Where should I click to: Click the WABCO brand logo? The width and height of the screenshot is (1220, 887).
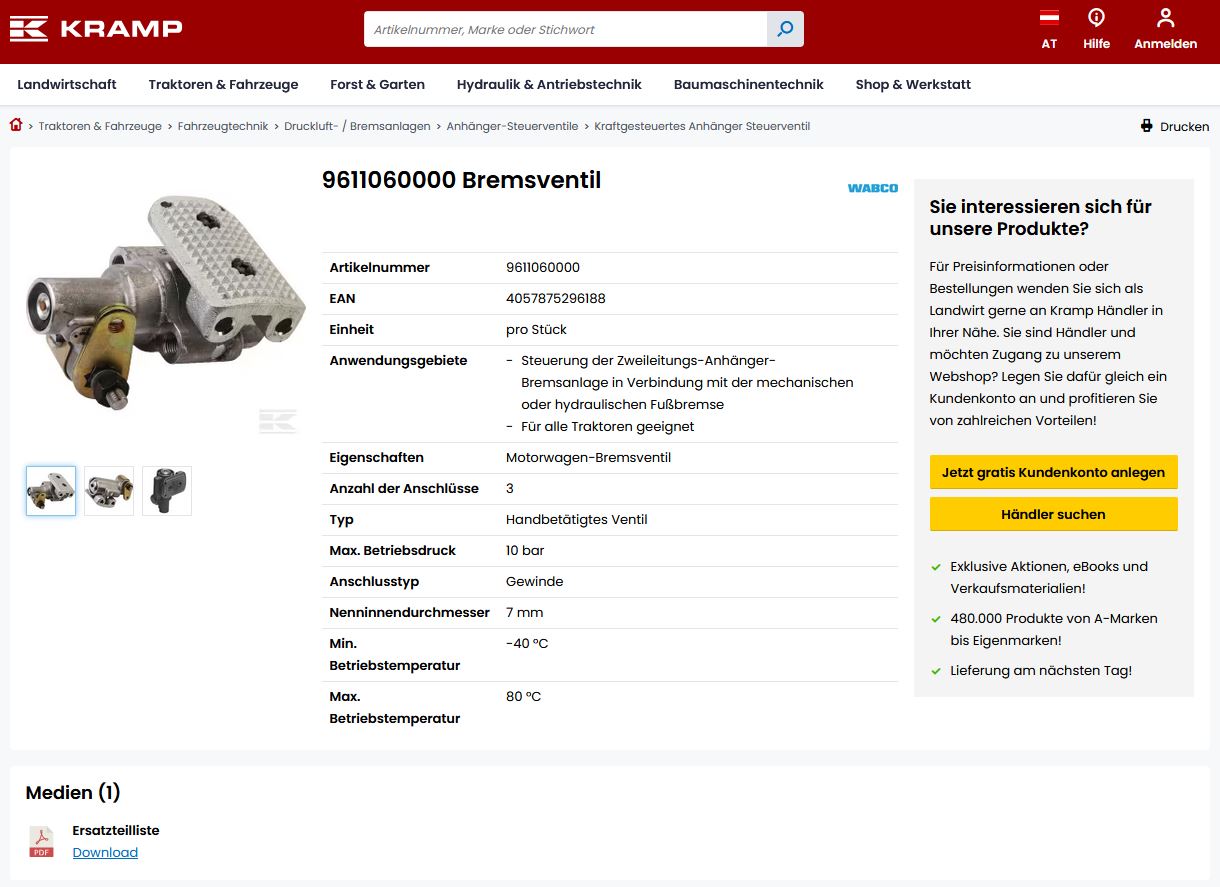872,188
